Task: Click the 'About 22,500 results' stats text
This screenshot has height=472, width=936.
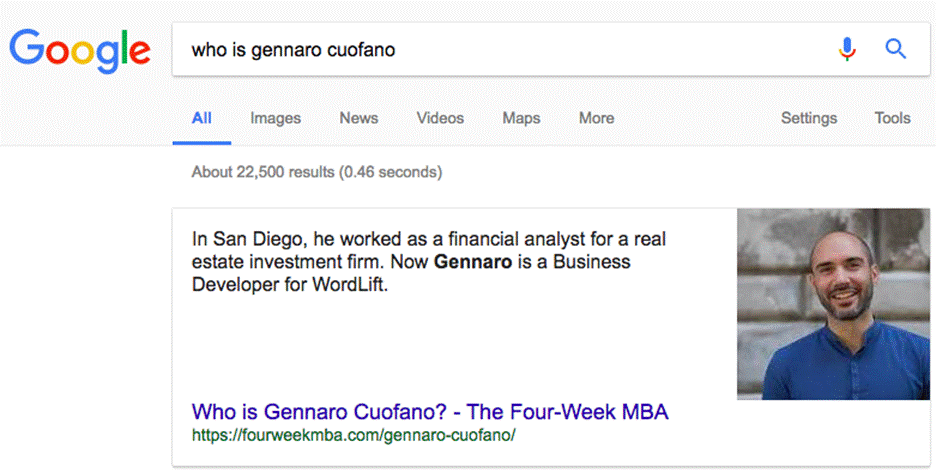Action: click(316, 172)
